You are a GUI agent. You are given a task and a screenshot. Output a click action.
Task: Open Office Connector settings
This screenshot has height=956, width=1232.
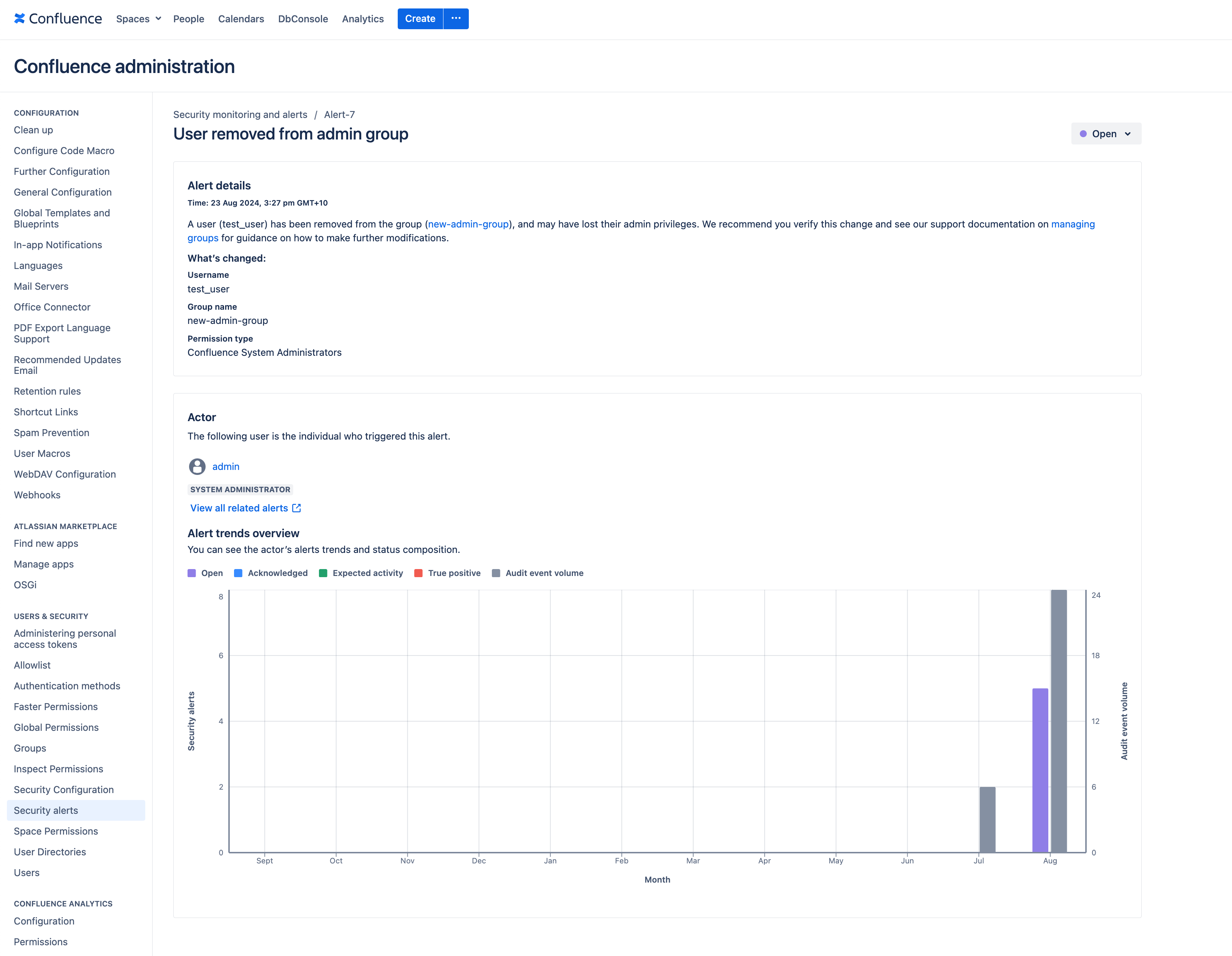(x=52, y=307)
